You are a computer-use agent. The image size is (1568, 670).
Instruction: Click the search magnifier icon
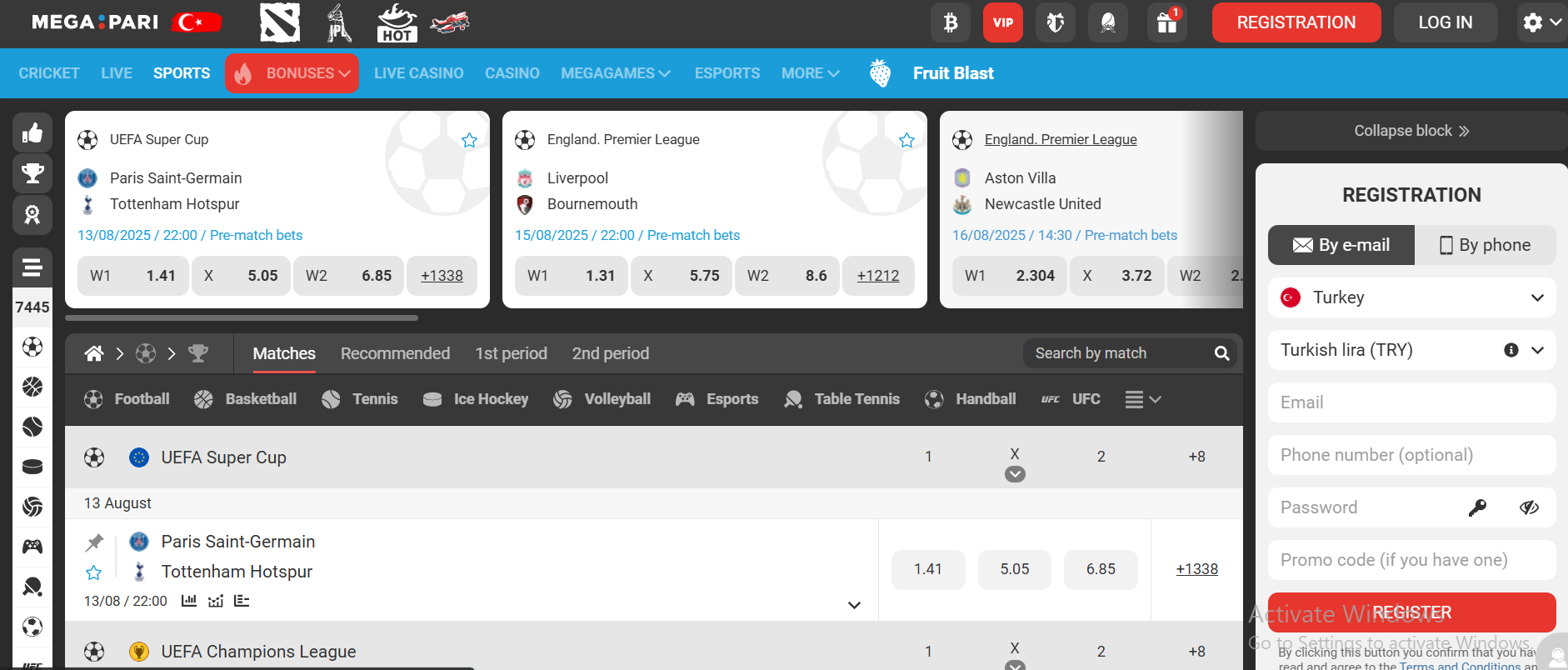1221,353
